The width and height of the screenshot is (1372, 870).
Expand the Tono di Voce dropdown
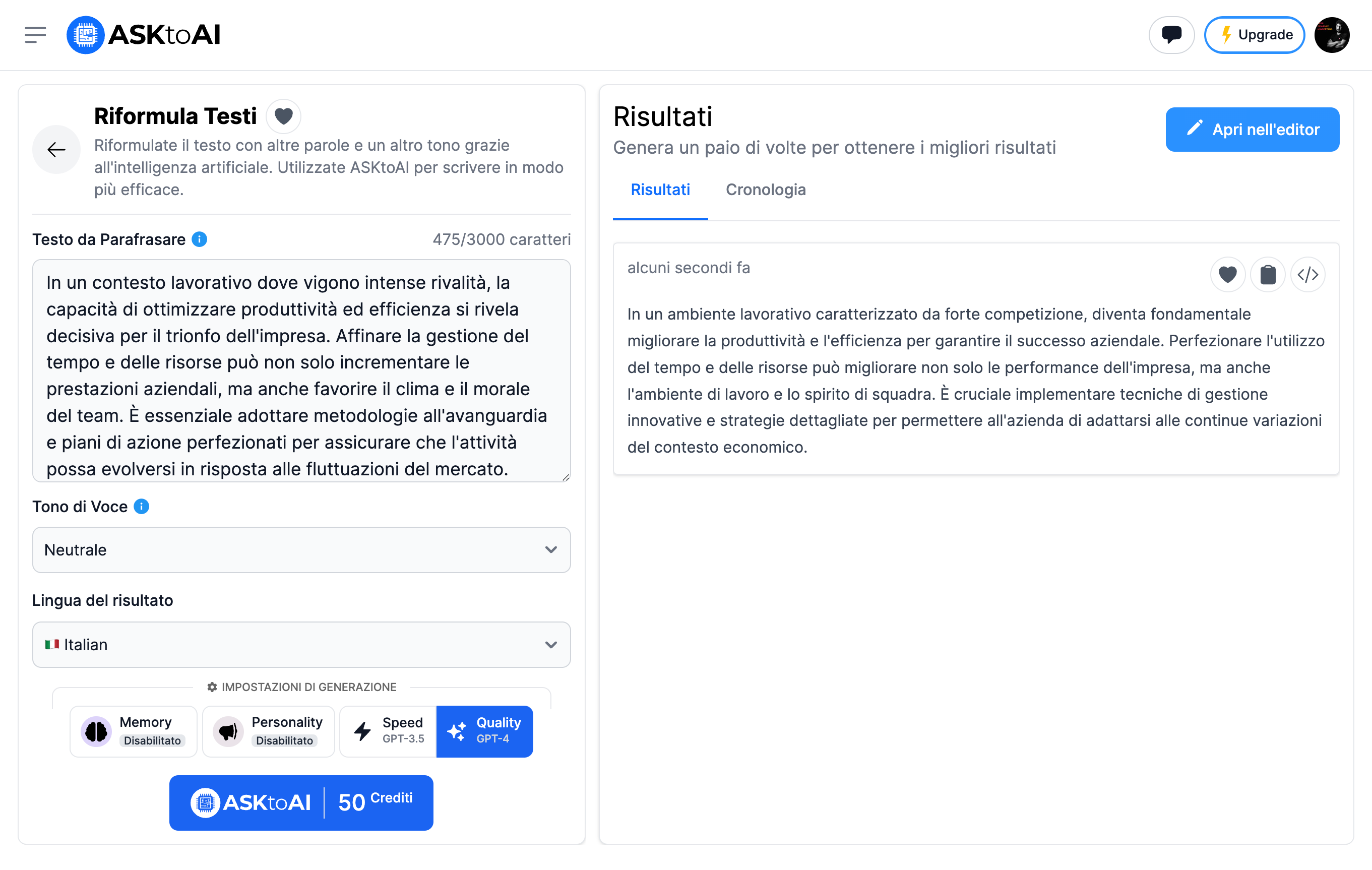click(x=301, y=549)
